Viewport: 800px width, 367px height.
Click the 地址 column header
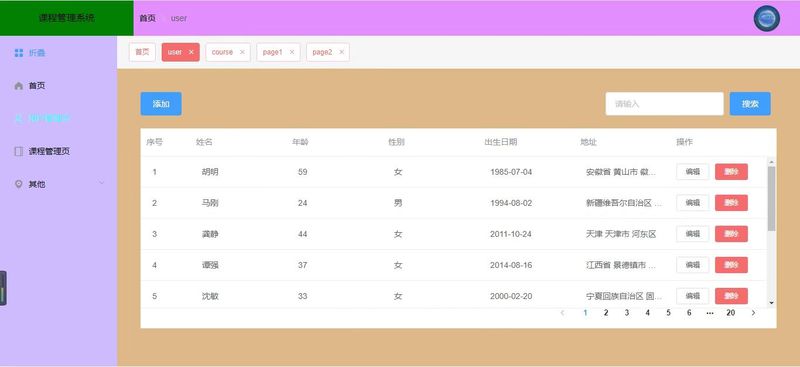pos(588,142)
